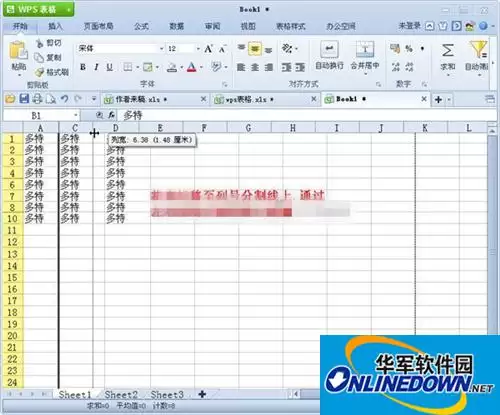
Task: Open the 插入 (Insert) ribbon tab
Action: coord(55,26)
